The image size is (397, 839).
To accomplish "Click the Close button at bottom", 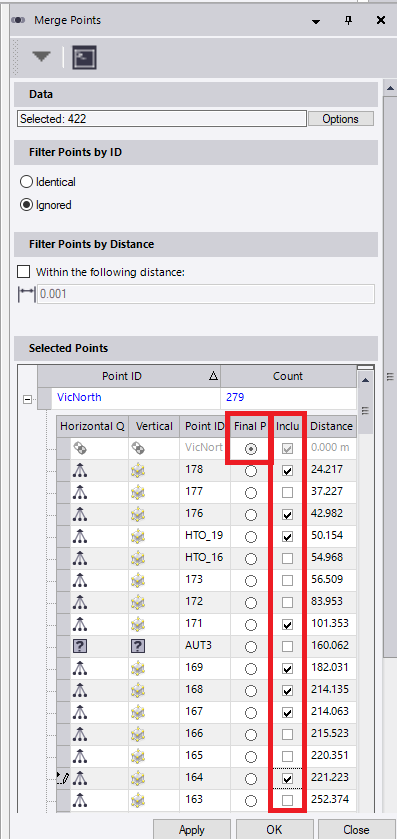I will (356, 829).
